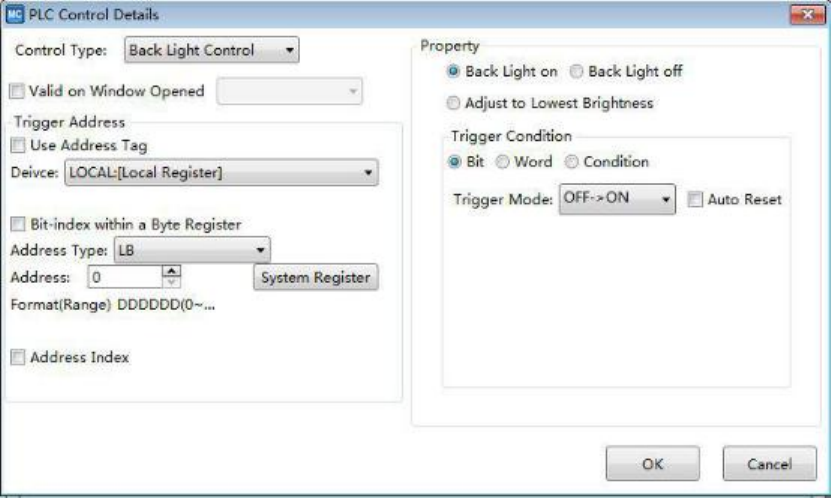This screenshot has width=831, height=498.
Task: Select the Back Light off radio button
Action: pyautogui.click(x=577, y=72)
